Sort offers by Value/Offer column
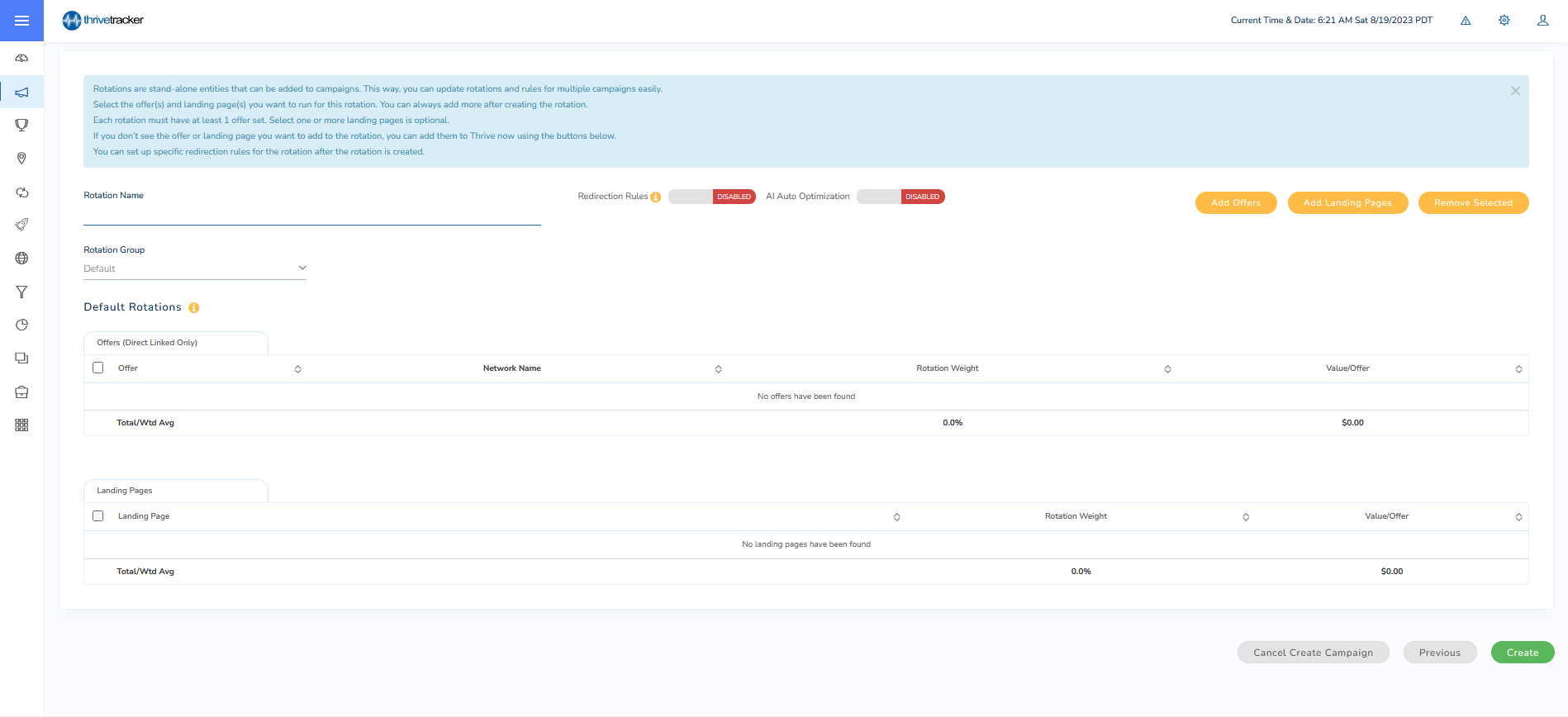This screenshot has width=1568, height=717. click(1518, 369)
